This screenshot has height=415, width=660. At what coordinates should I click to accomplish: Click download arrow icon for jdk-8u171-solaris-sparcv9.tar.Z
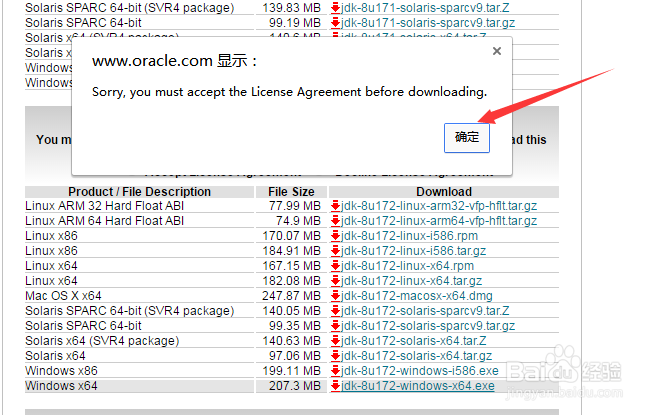click(x=335, y=8)
